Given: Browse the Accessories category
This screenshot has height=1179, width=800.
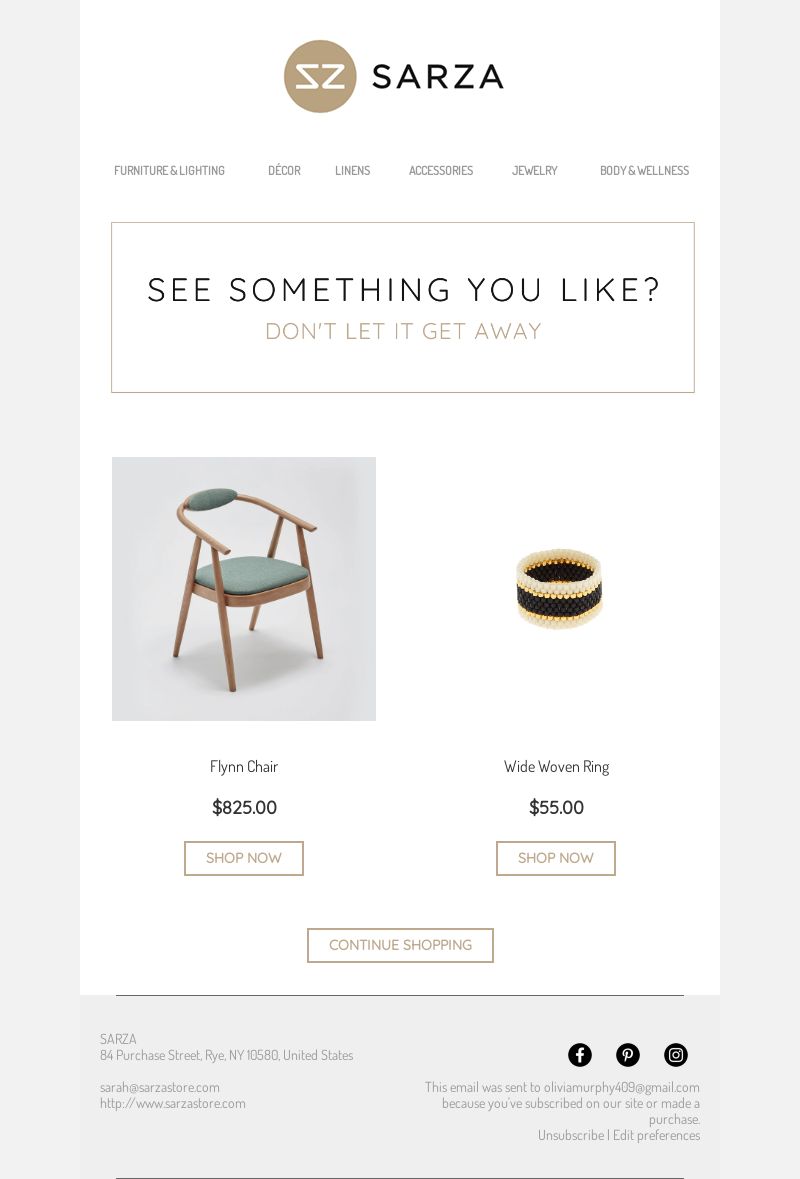Looking at the screenshot, I should coord(441,171).
